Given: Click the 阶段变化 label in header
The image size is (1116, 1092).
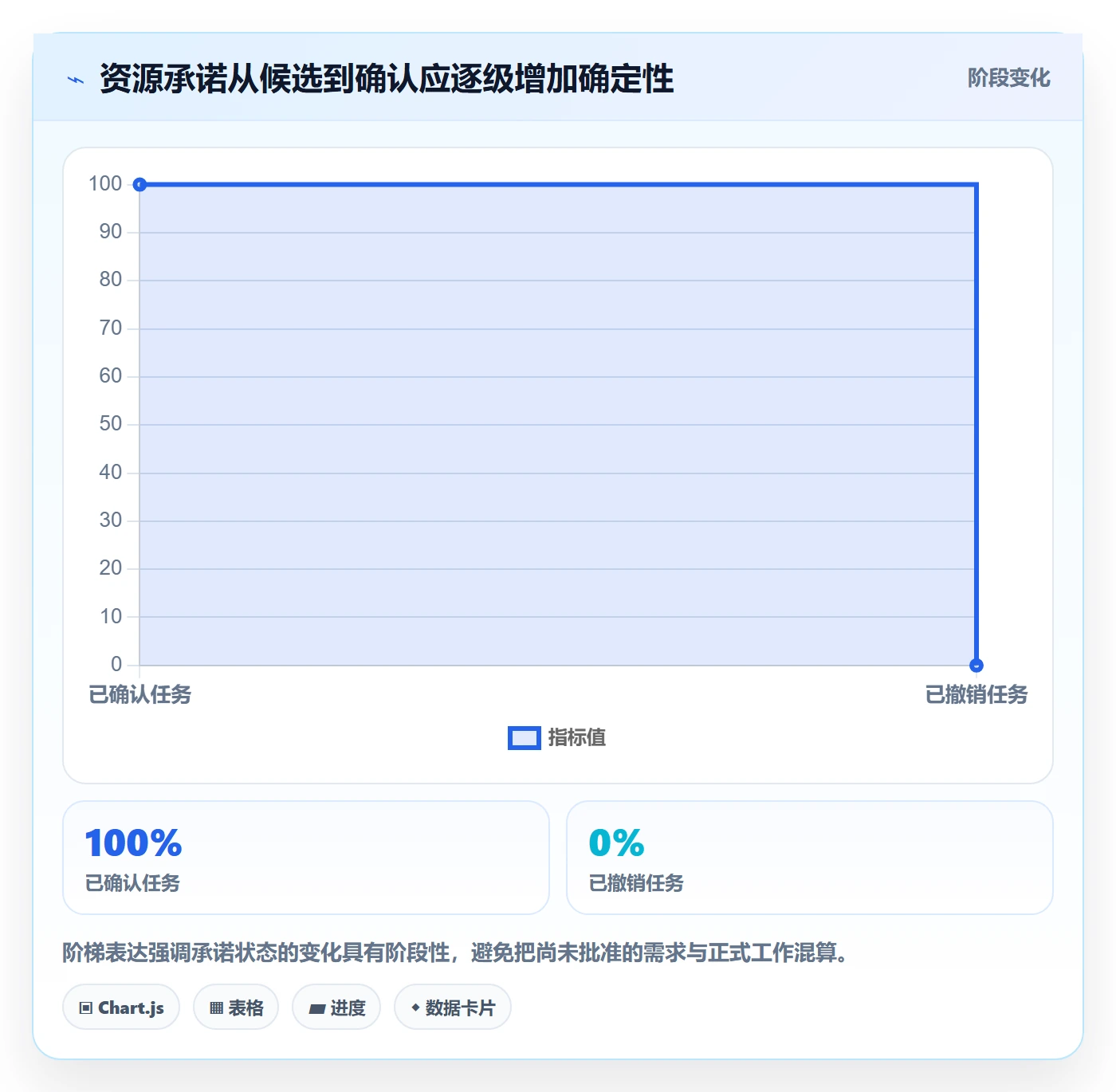Looking at the screenshot, I should pyautogui.click(x=1008, y=78).
